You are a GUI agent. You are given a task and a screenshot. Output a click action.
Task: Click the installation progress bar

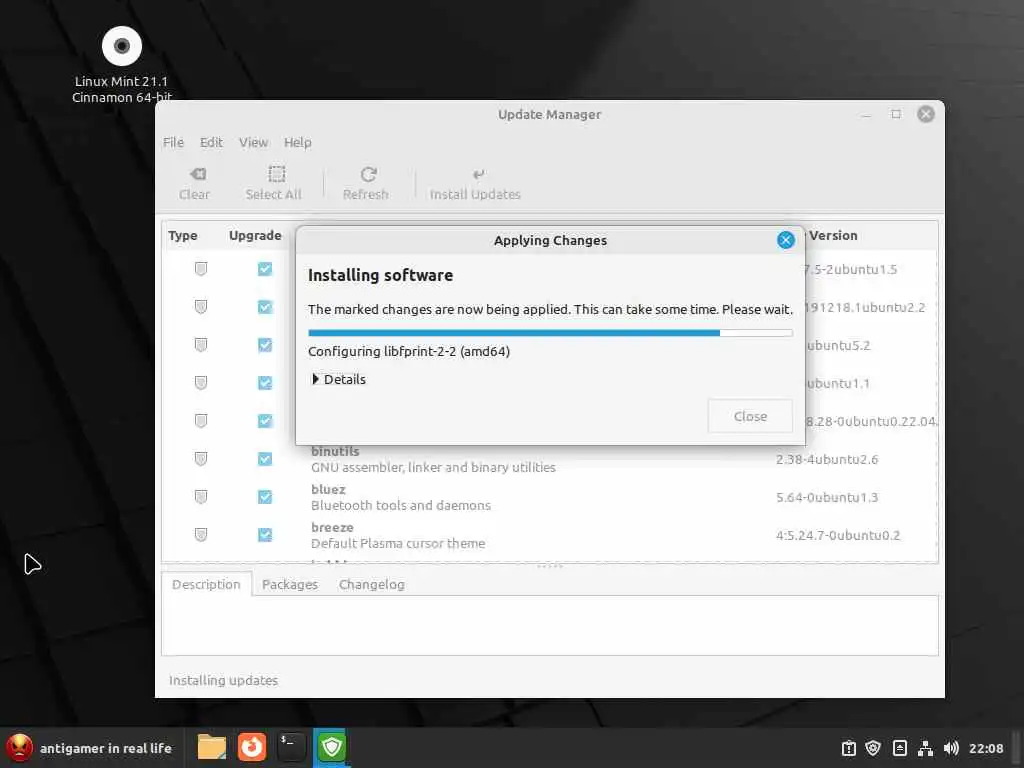tap(550, 332)
